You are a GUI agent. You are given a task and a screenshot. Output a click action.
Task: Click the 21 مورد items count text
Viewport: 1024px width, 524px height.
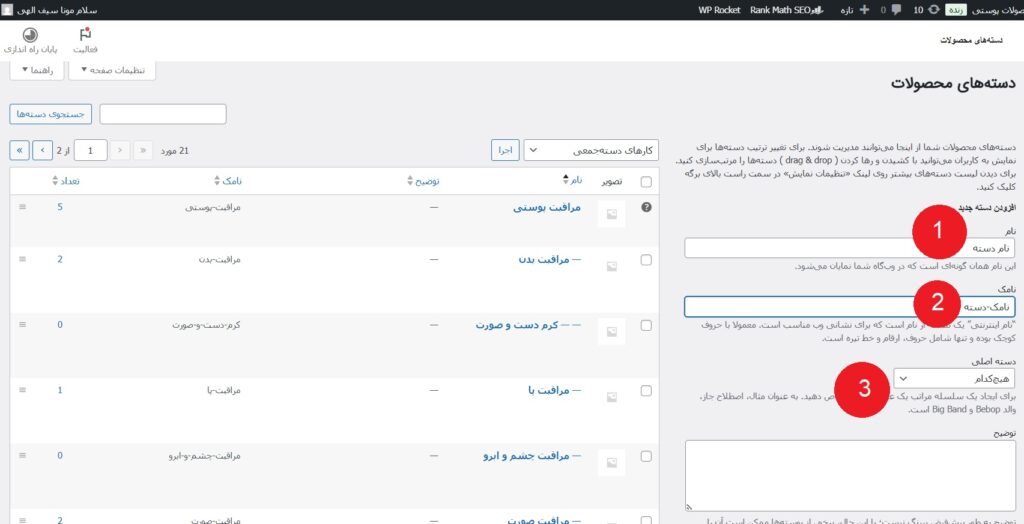click(x=174, y=151)
